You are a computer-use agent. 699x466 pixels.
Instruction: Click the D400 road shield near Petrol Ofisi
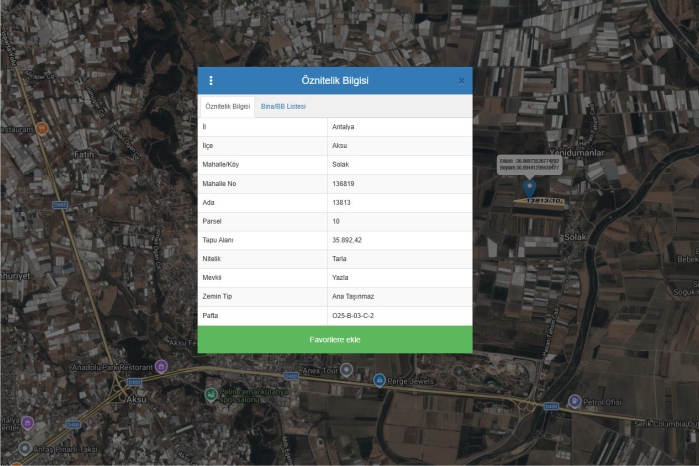[551, 406]
